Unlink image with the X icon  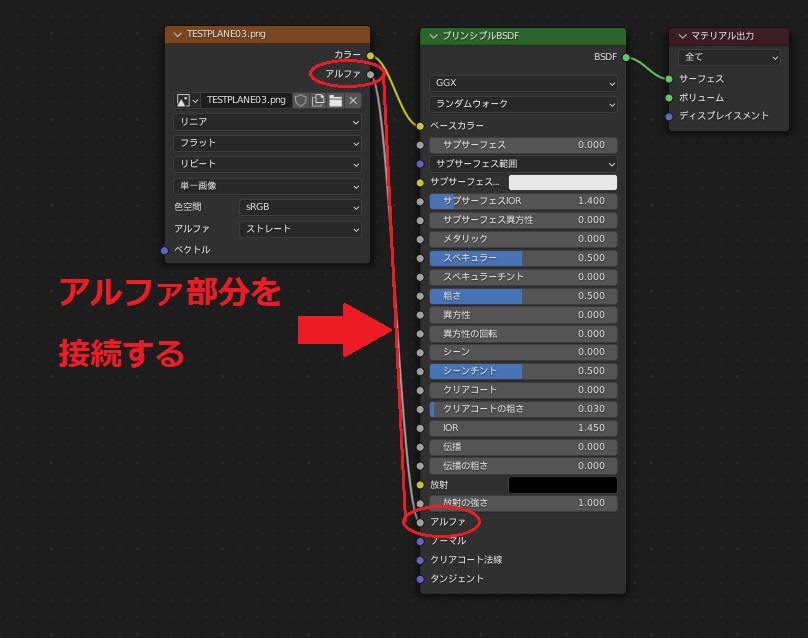pyautogui.click(x=353, y=100)
